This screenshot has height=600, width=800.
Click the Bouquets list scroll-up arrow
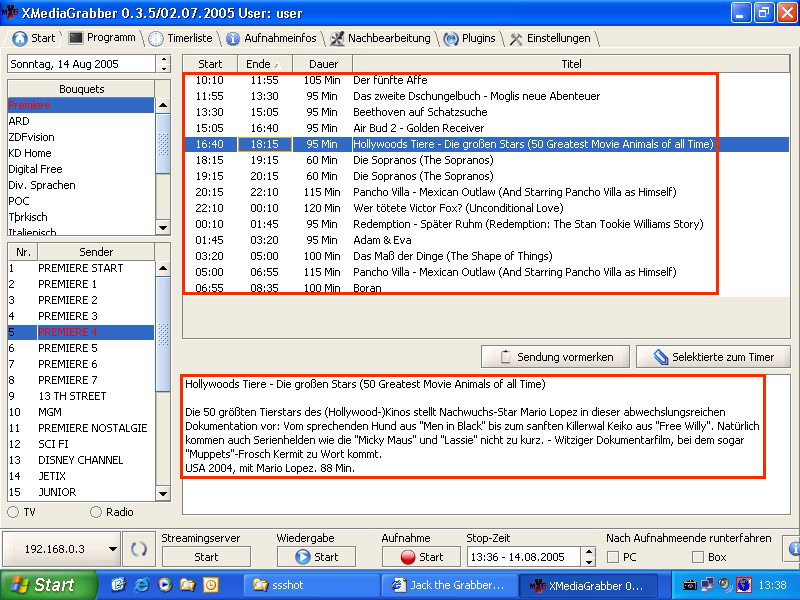(163, 106)
